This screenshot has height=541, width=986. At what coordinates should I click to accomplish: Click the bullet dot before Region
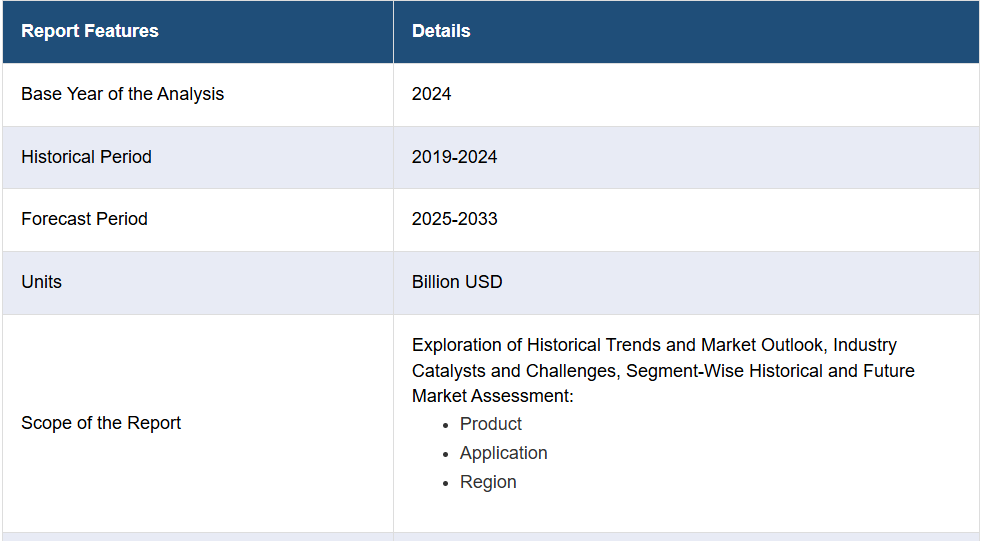click(446, 484)
